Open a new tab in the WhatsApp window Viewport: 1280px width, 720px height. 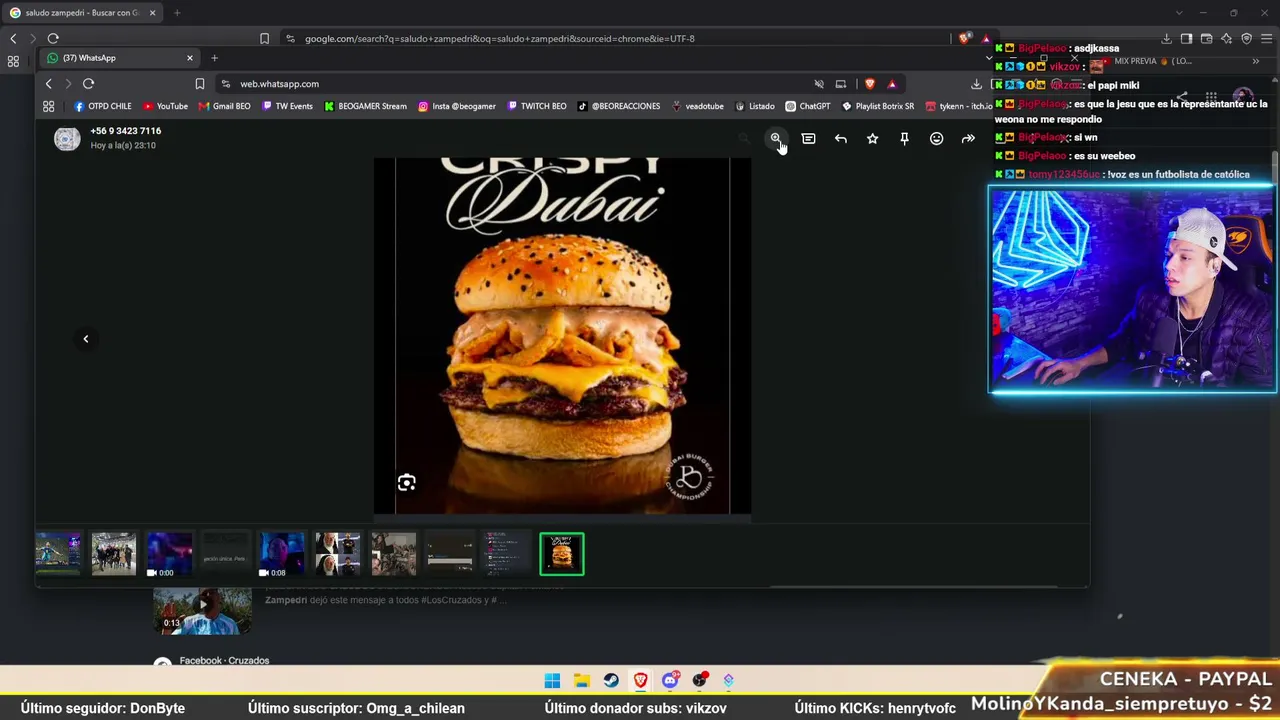tap(214, 58)
